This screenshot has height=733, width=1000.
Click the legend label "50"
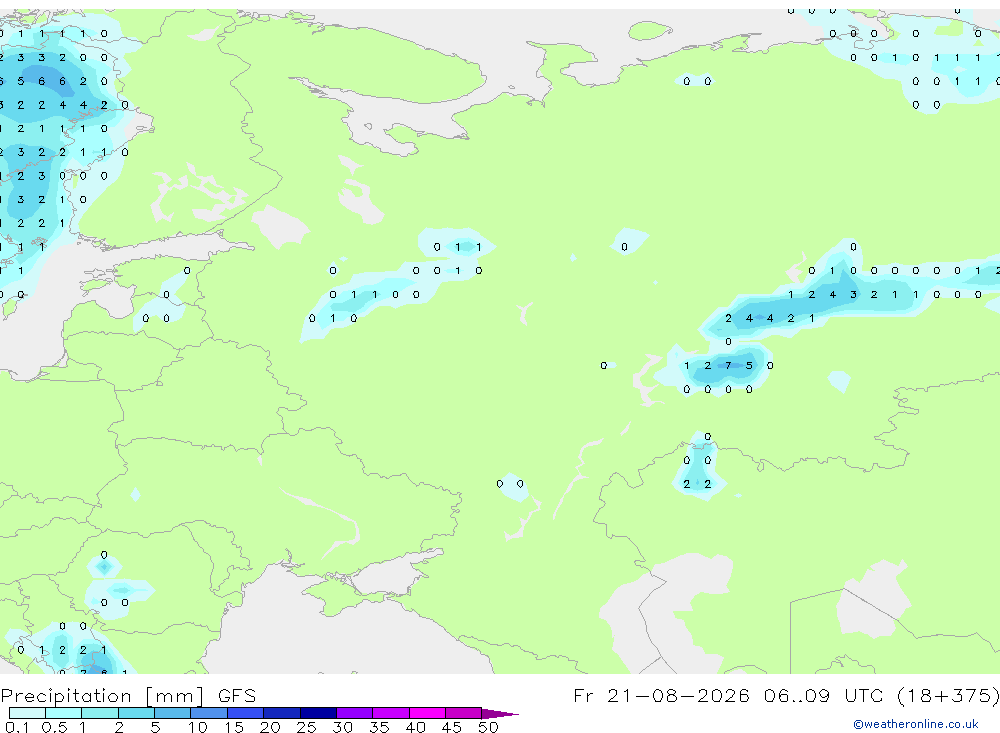(488, 727)
